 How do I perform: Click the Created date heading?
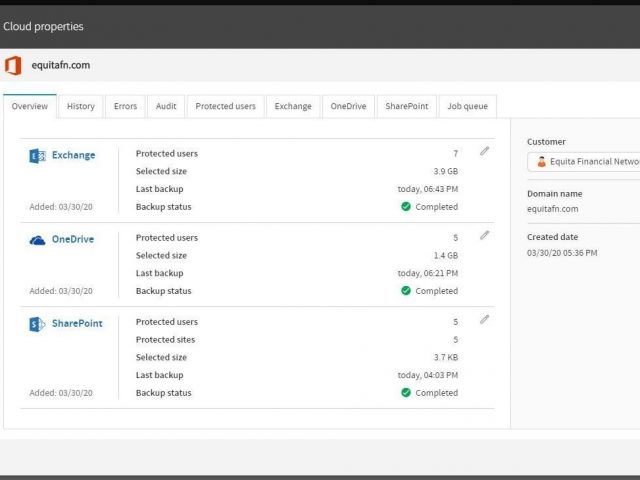click(x=552, y=237)
